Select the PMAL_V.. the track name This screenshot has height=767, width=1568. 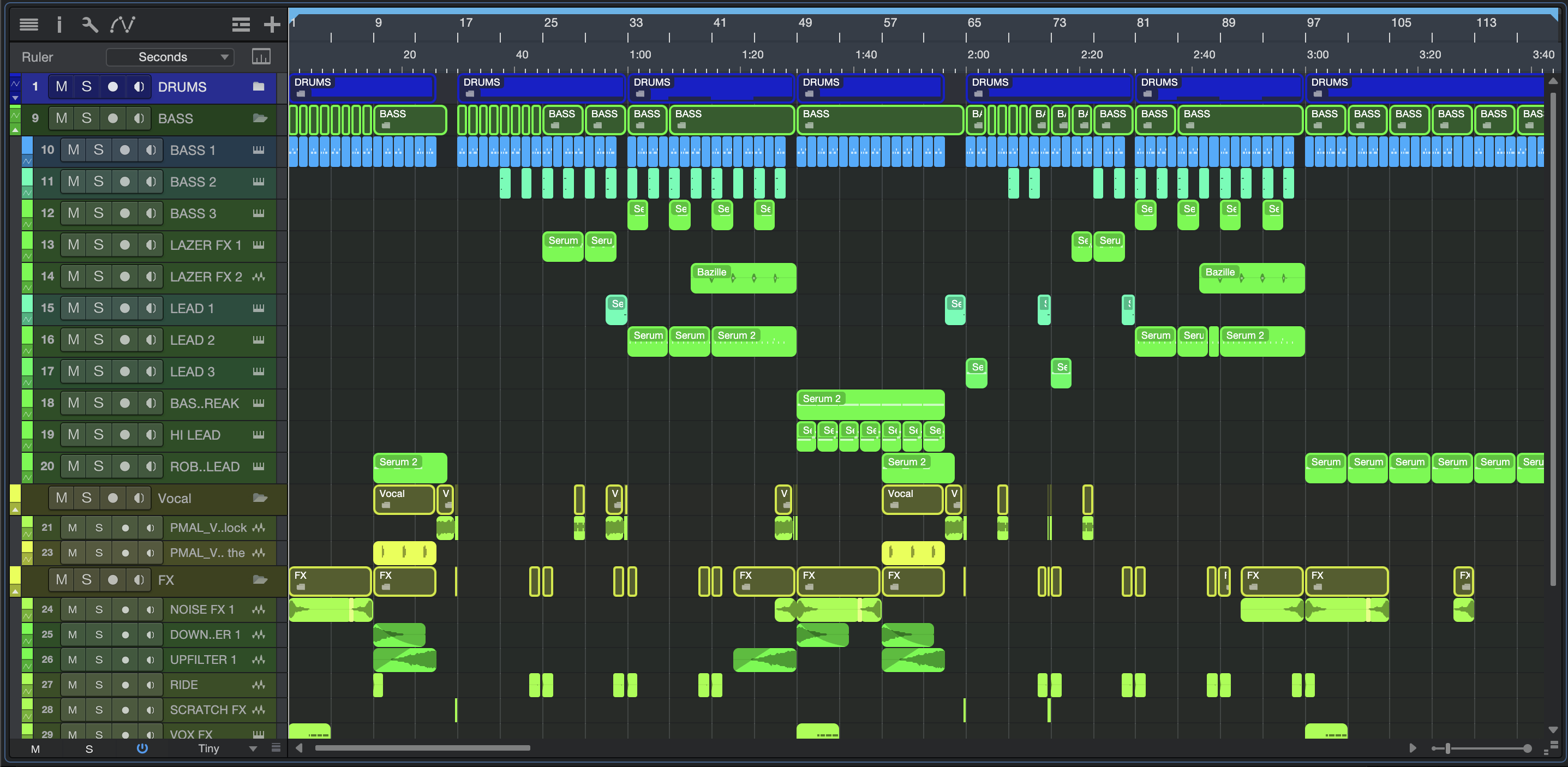pos(207,552)
